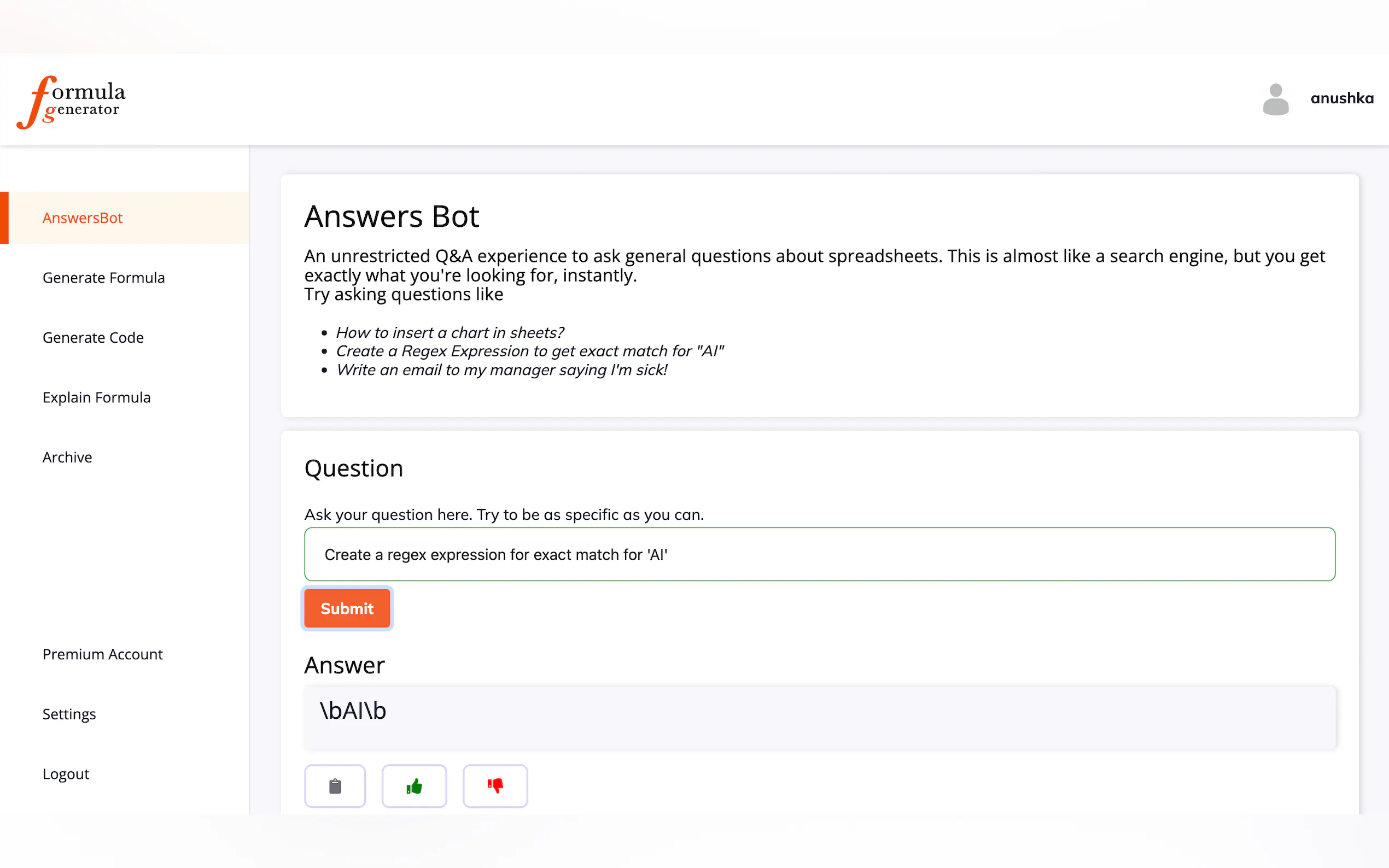Click the chart in sheets example
The height and width of the screenshot is (868, 1389).
[450, 332]
